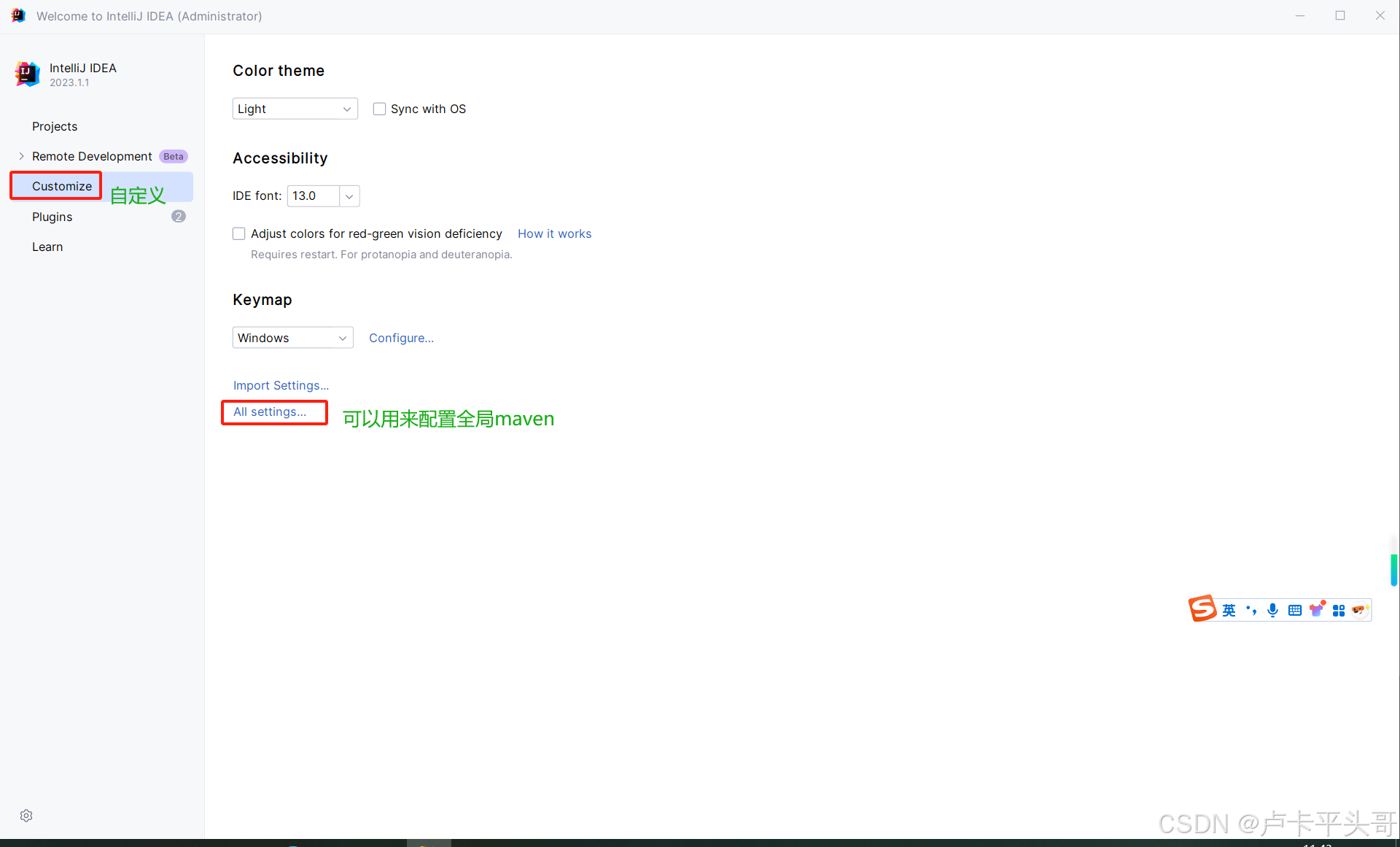Expand the Remote Development tree chevron

[21, 156]
